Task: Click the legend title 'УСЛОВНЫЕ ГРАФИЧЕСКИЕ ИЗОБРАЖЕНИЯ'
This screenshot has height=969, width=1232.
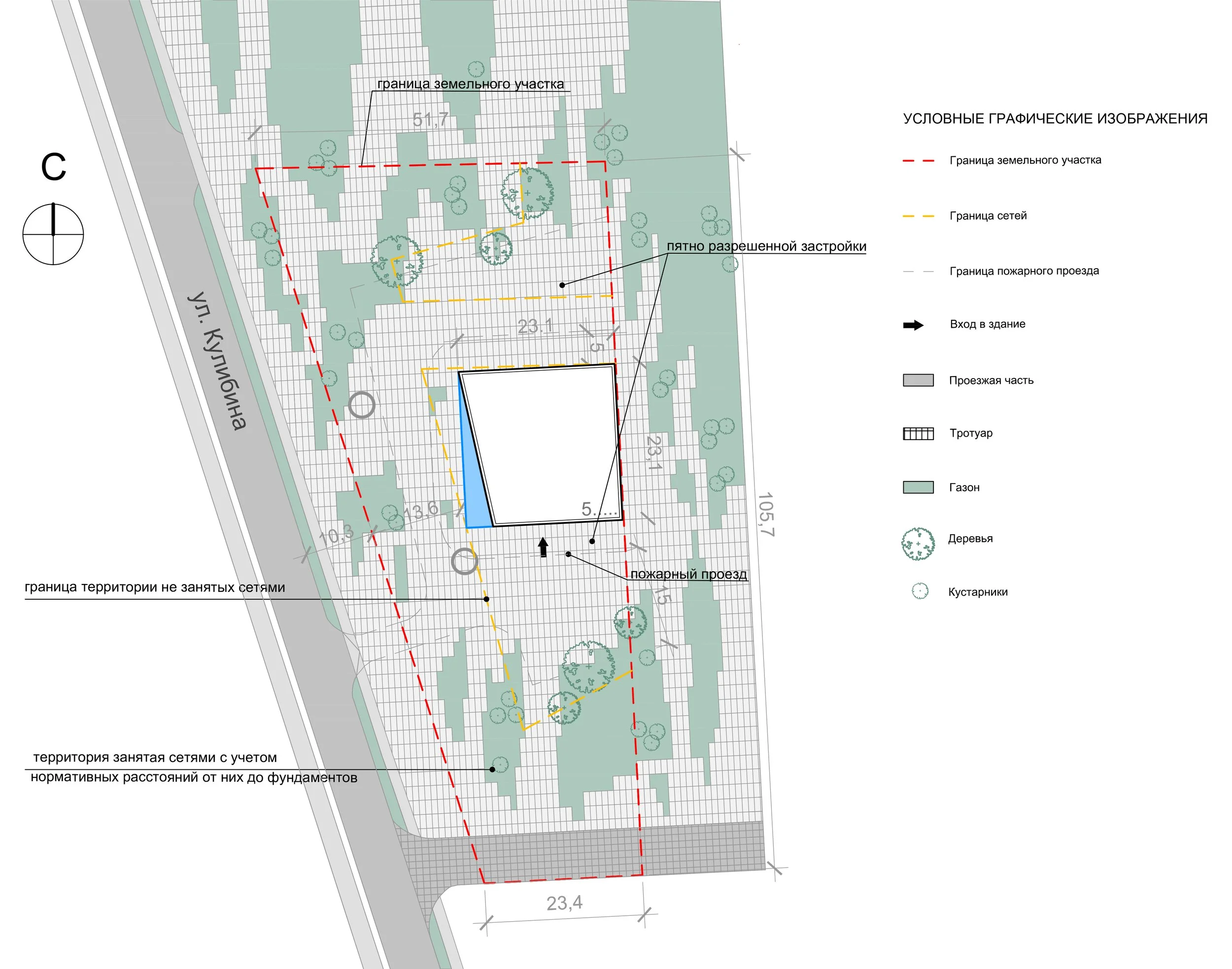Action: pos(1055,119)
